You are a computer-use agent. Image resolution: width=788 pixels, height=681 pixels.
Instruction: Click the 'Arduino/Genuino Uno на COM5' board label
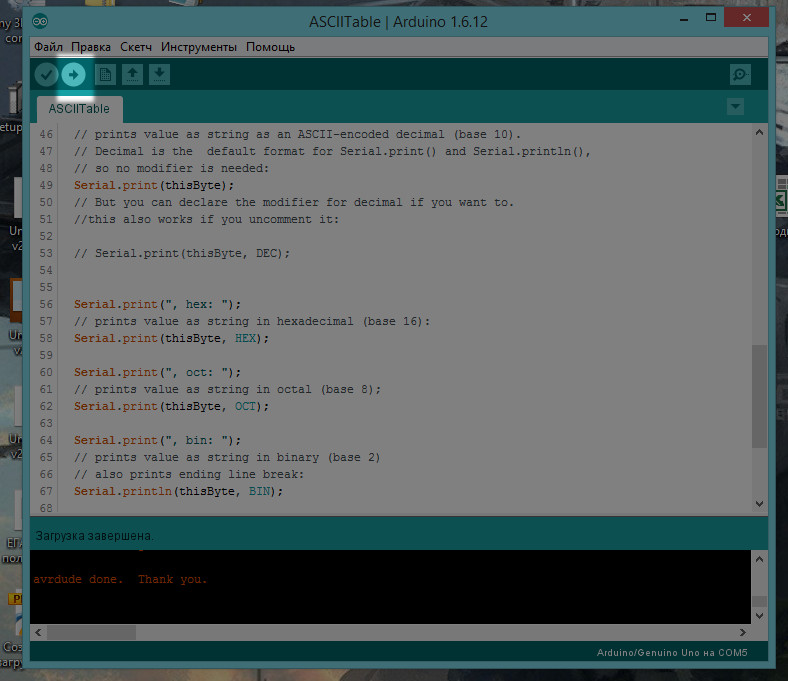672,652
